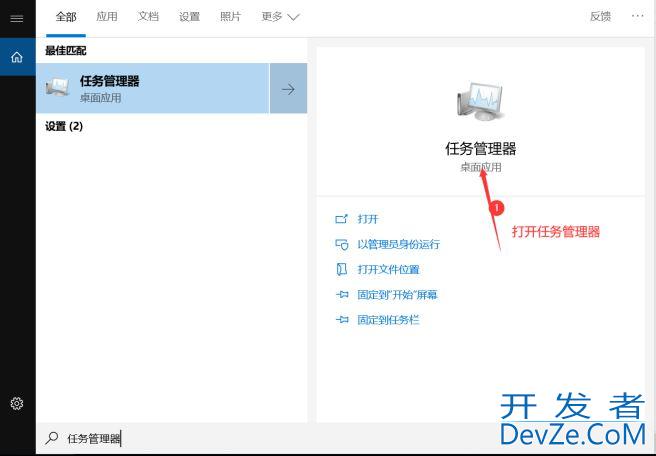The width and height of the screenshot is (656, 456).
Task: Click the Task Manager icon in best match
Action: pyautogui.click(x=57, y=87)
